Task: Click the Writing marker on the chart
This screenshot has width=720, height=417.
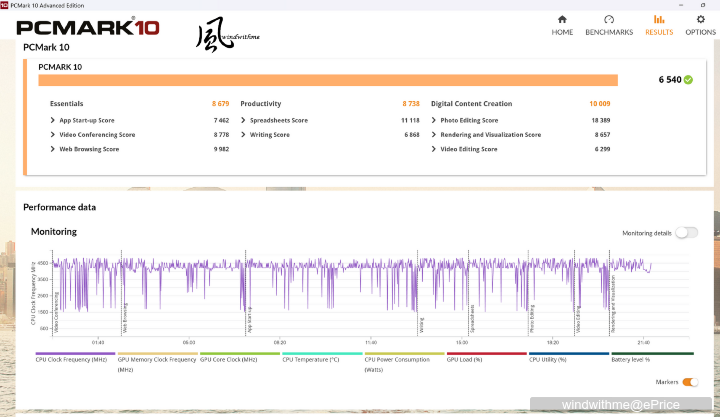Action: 421,324
